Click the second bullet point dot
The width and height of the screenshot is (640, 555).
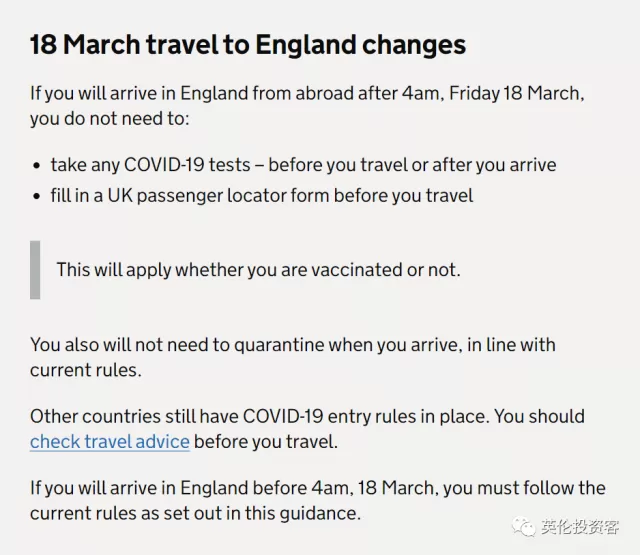click(37, 196)
